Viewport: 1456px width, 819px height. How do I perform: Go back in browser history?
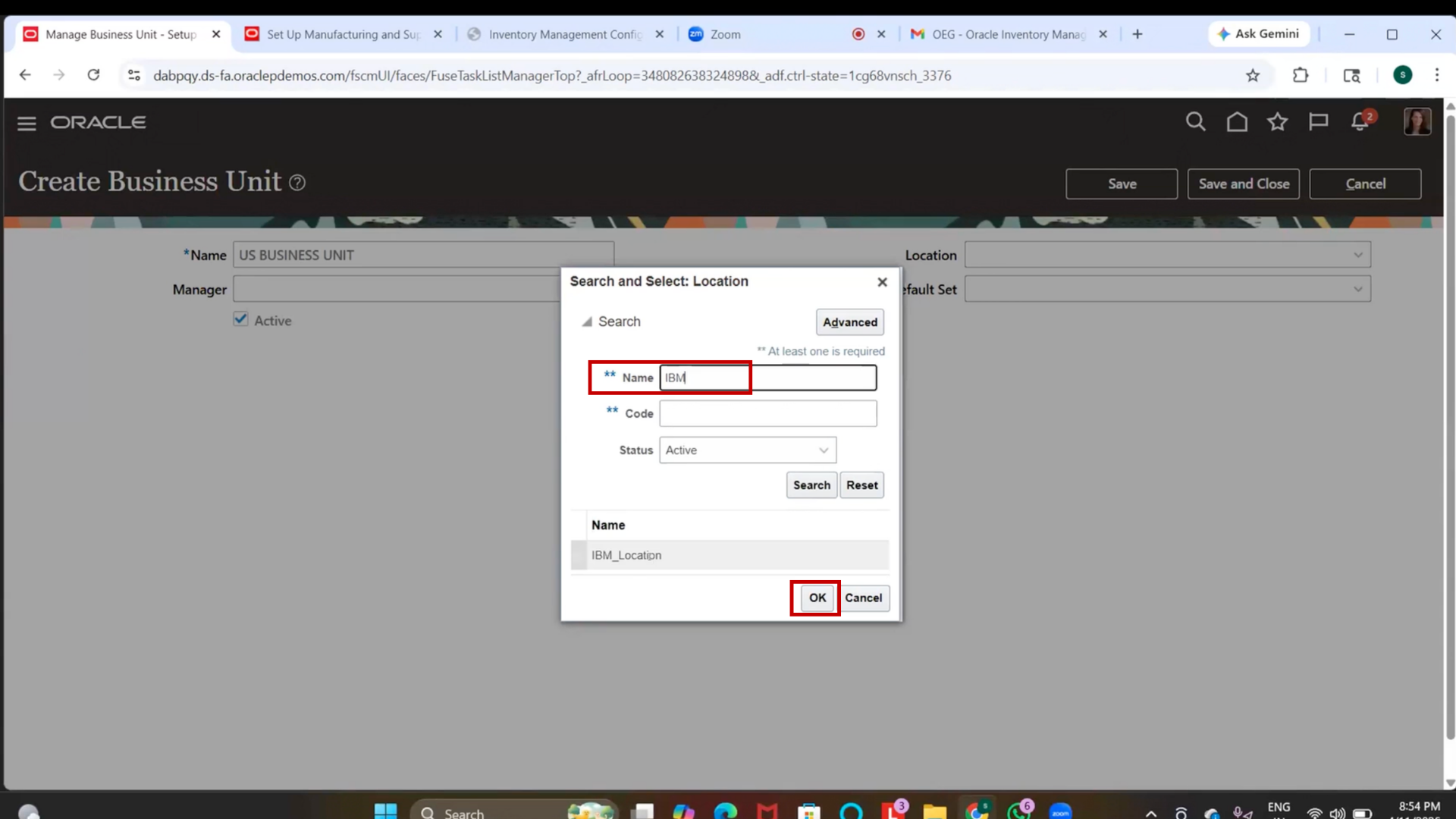(x=25, y=75)
